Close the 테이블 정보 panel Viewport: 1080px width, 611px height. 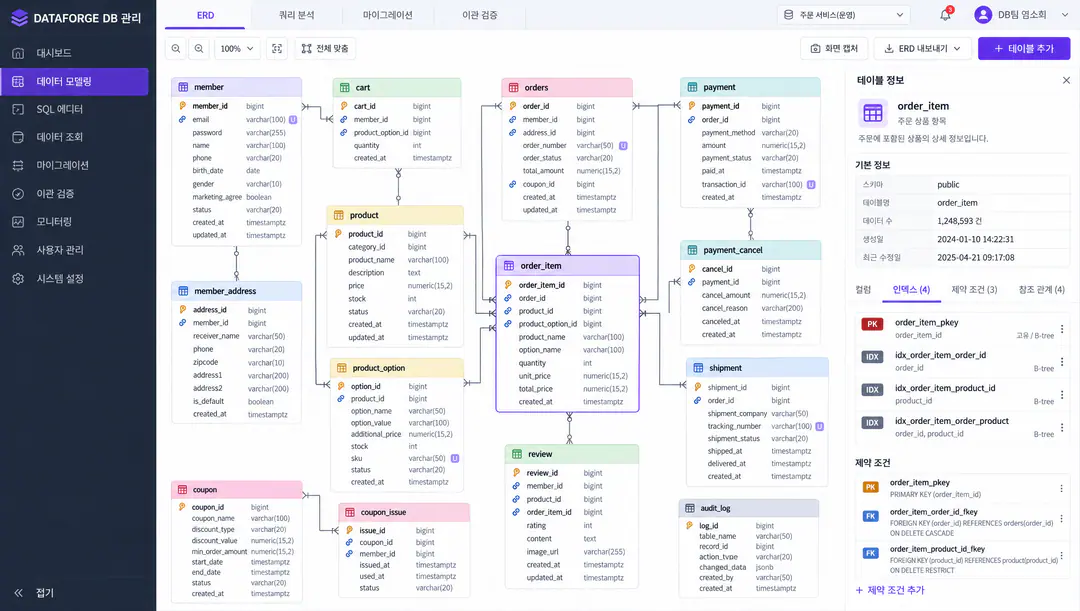[1066, 81]
